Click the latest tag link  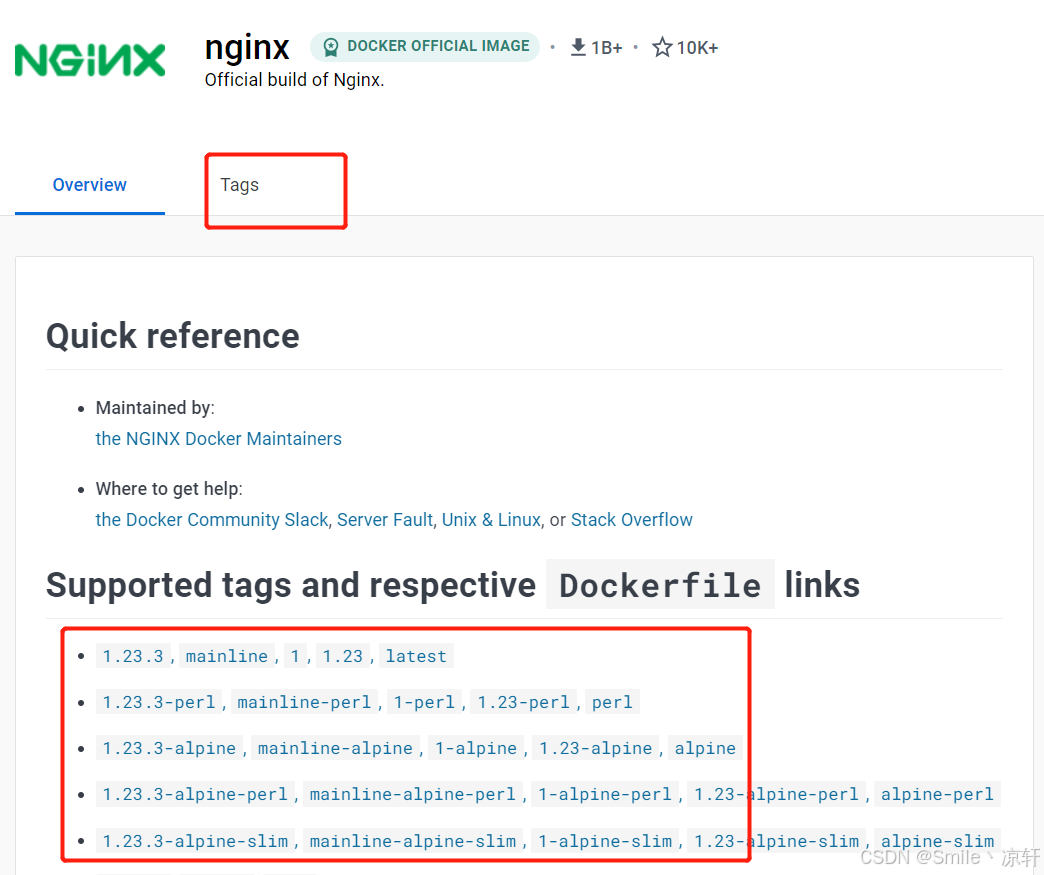click(x=416, y=656)
